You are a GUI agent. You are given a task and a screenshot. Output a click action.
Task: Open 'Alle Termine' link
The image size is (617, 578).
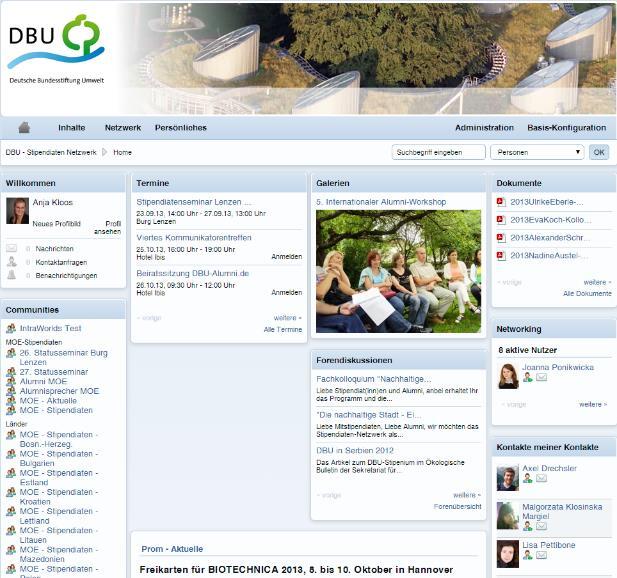point(282,329)
